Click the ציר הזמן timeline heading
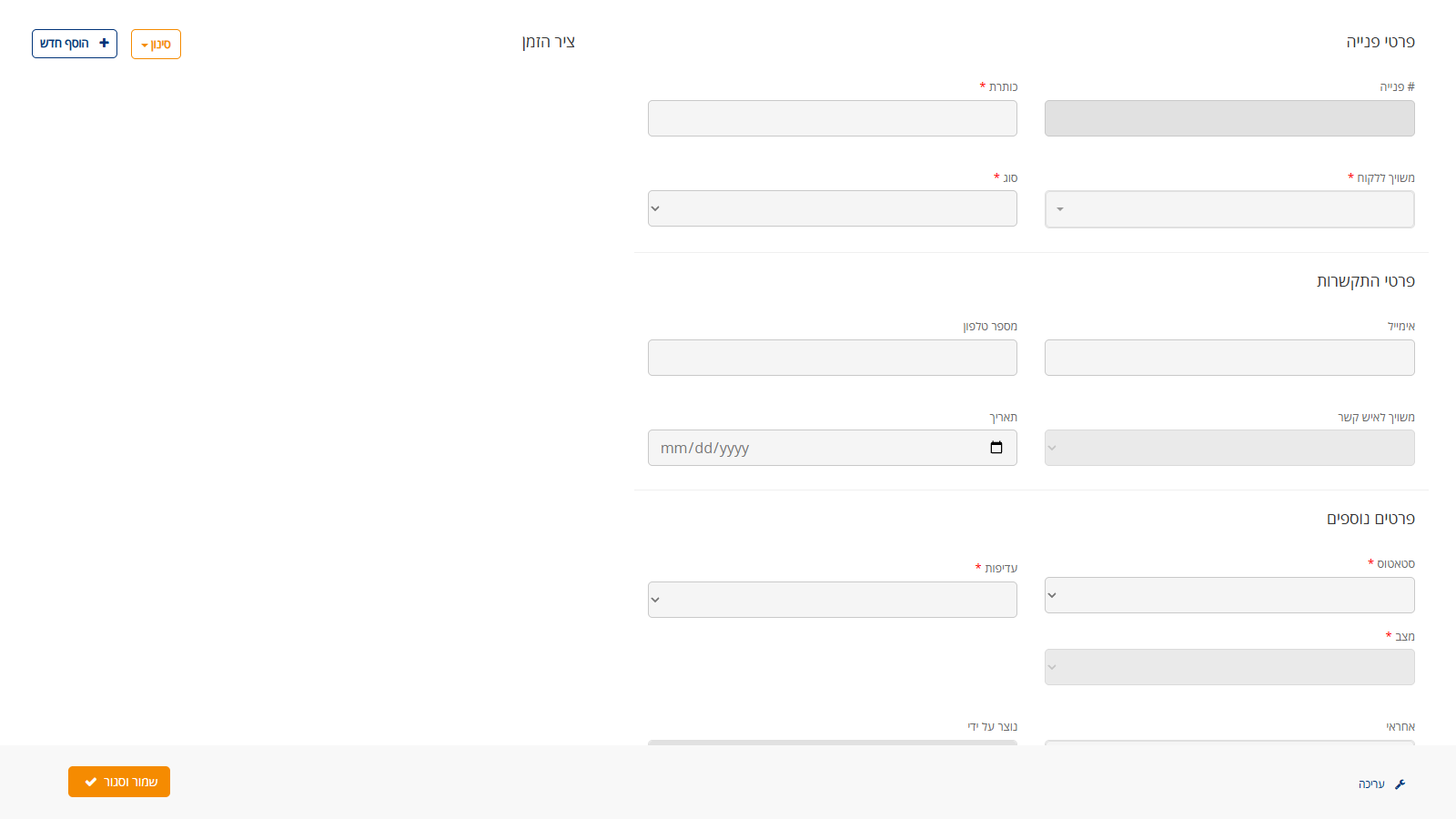Image resolution: width=1456 pixels, height=819 pixels. coord(549,42)
